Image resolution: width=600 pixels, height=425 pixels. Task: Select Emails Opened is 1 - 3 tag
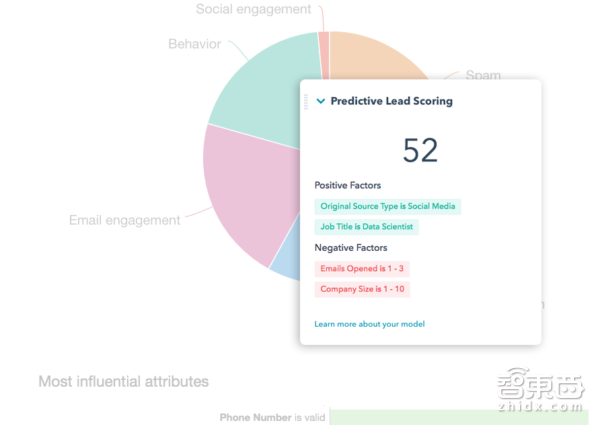coord(361,269)
